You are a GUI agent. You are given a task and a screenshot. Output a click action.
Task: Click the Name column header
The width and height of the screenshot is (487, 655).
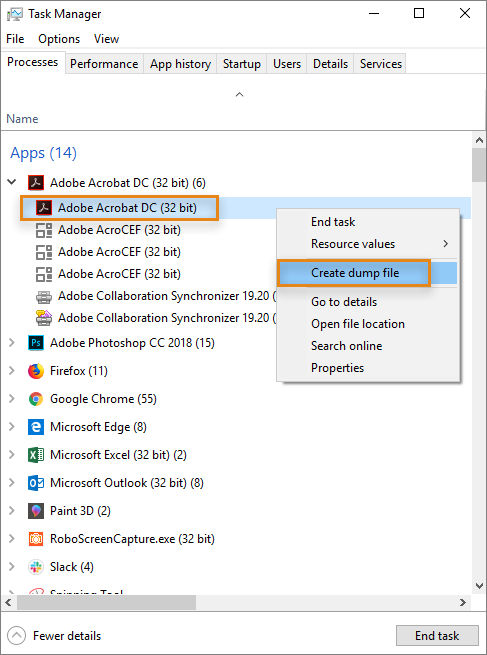23,119
